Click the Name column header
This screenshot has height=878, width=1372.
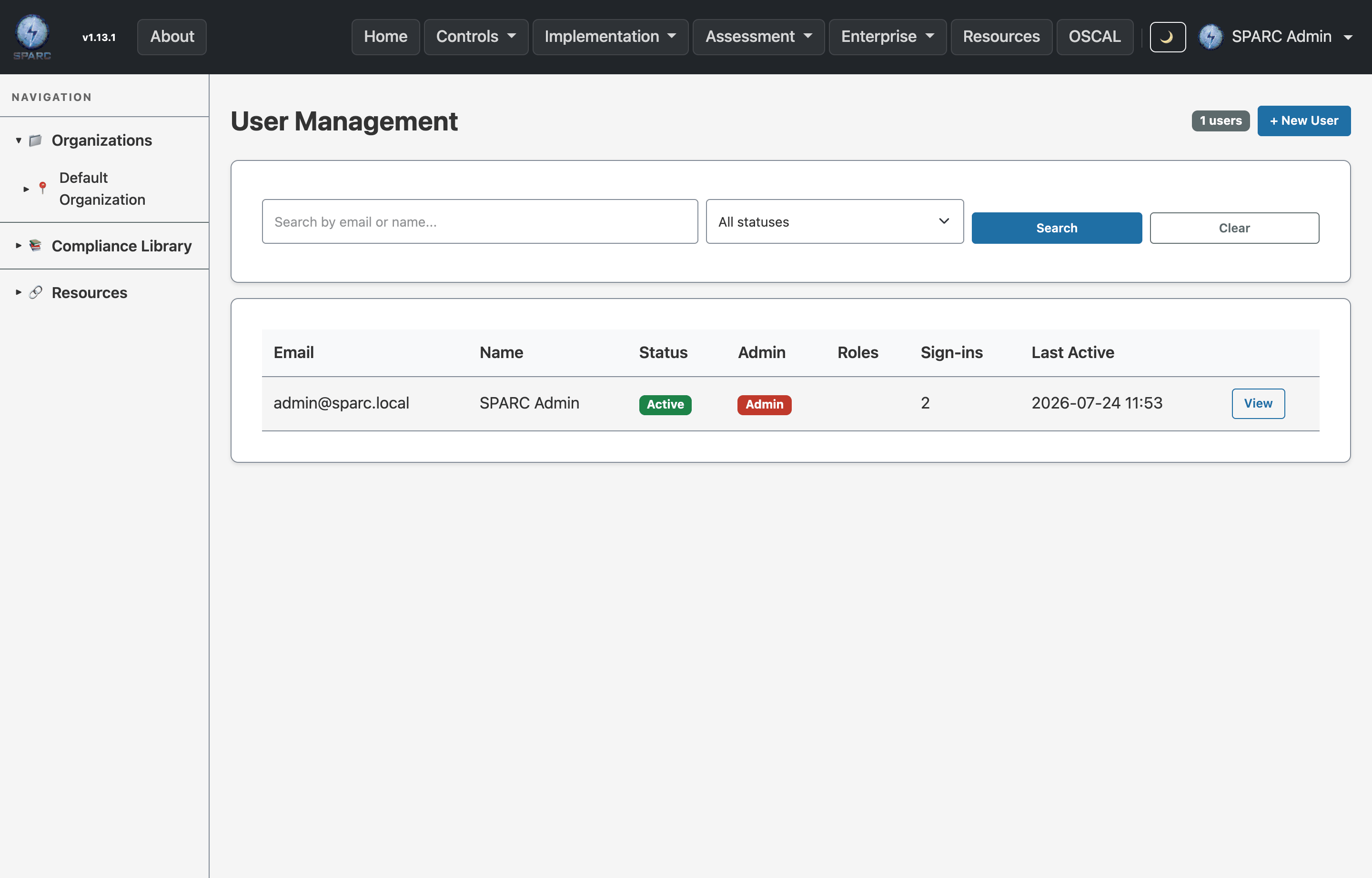click(x=501, y=352)
